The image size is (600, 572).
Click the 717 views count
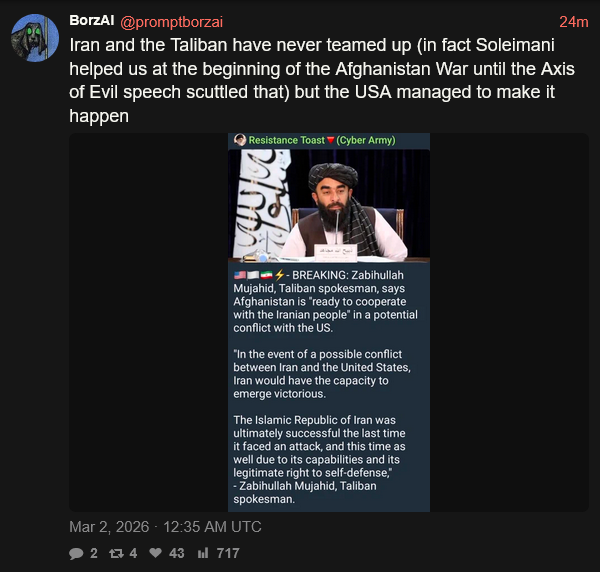click(x=228, y=553)
